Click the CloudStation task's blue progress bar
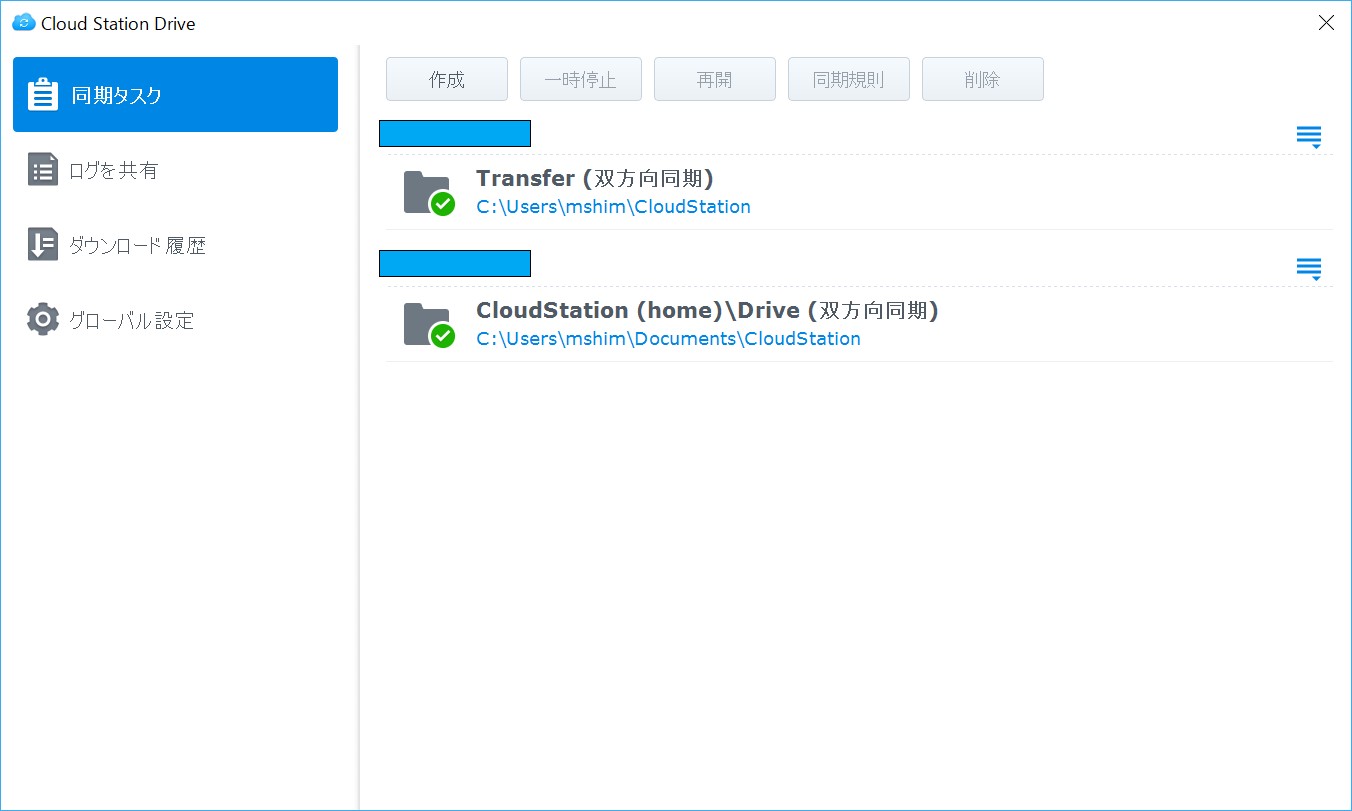This screenshot has height=811, width=1352. 454,263
